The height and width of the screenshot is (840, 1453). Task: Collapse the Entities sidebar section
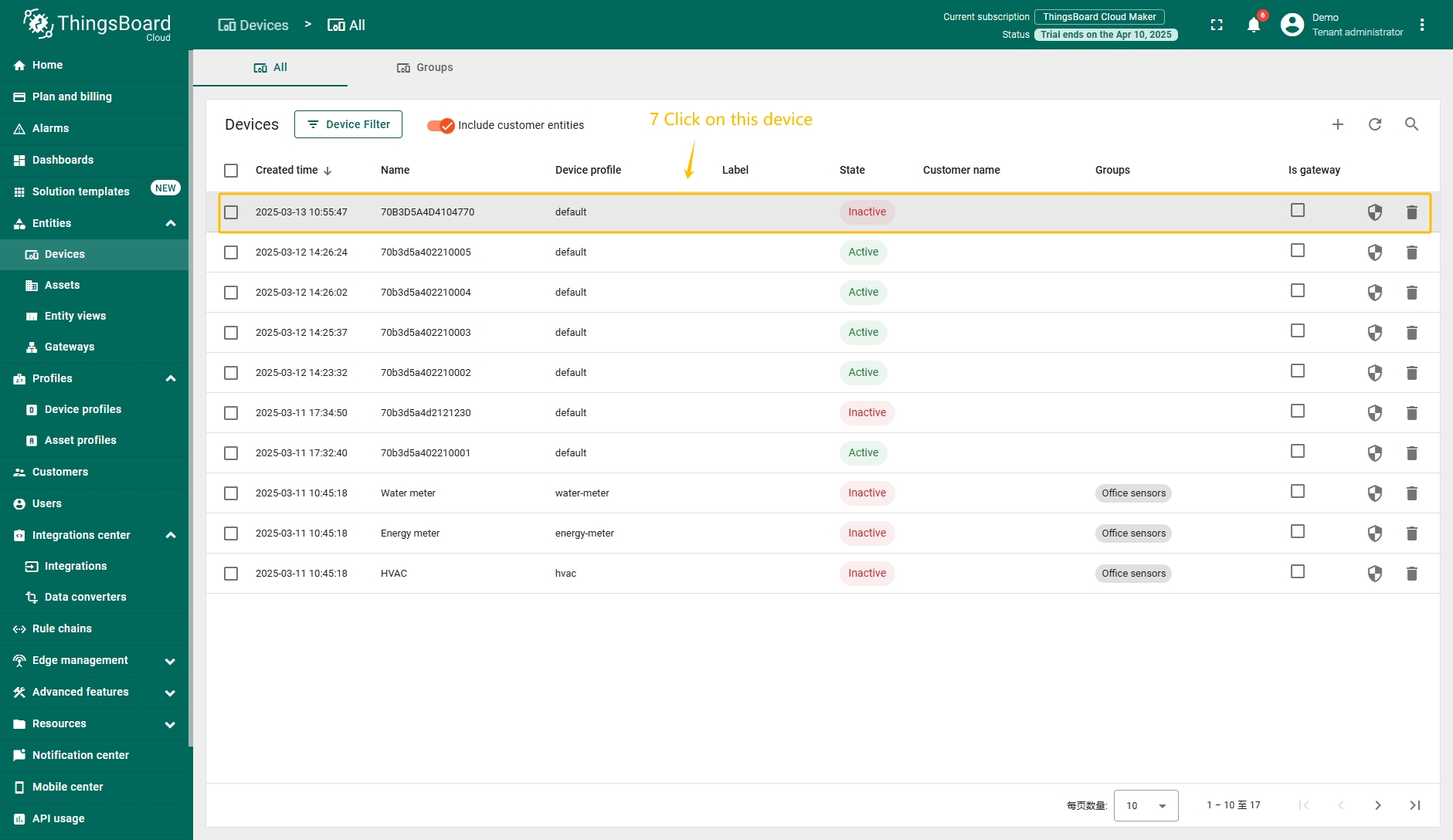171,223
